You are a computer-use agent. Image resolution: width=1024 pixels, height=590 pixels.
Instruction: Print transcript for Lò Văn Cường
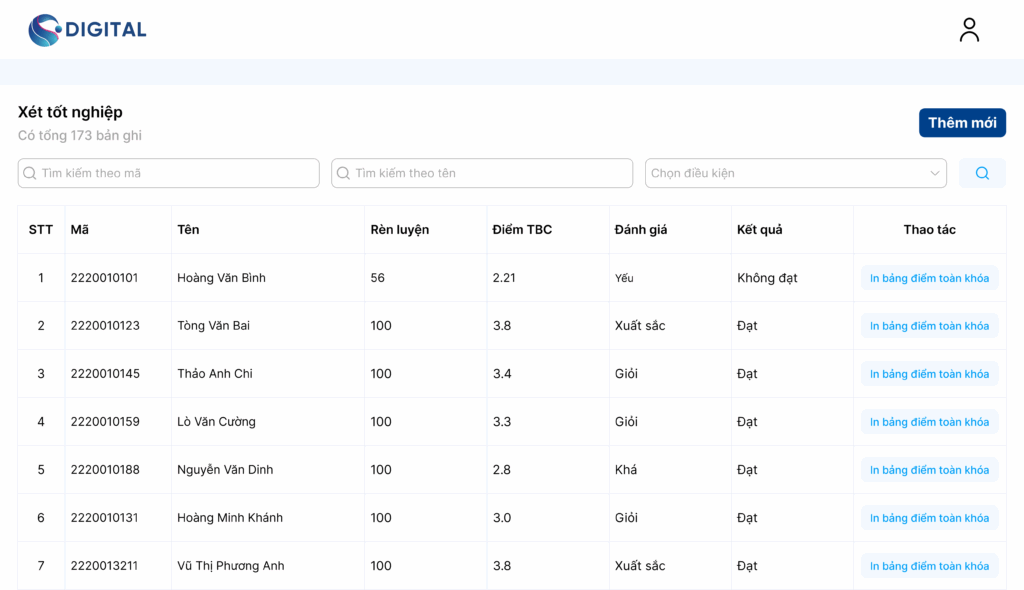(x=929, y=422)
